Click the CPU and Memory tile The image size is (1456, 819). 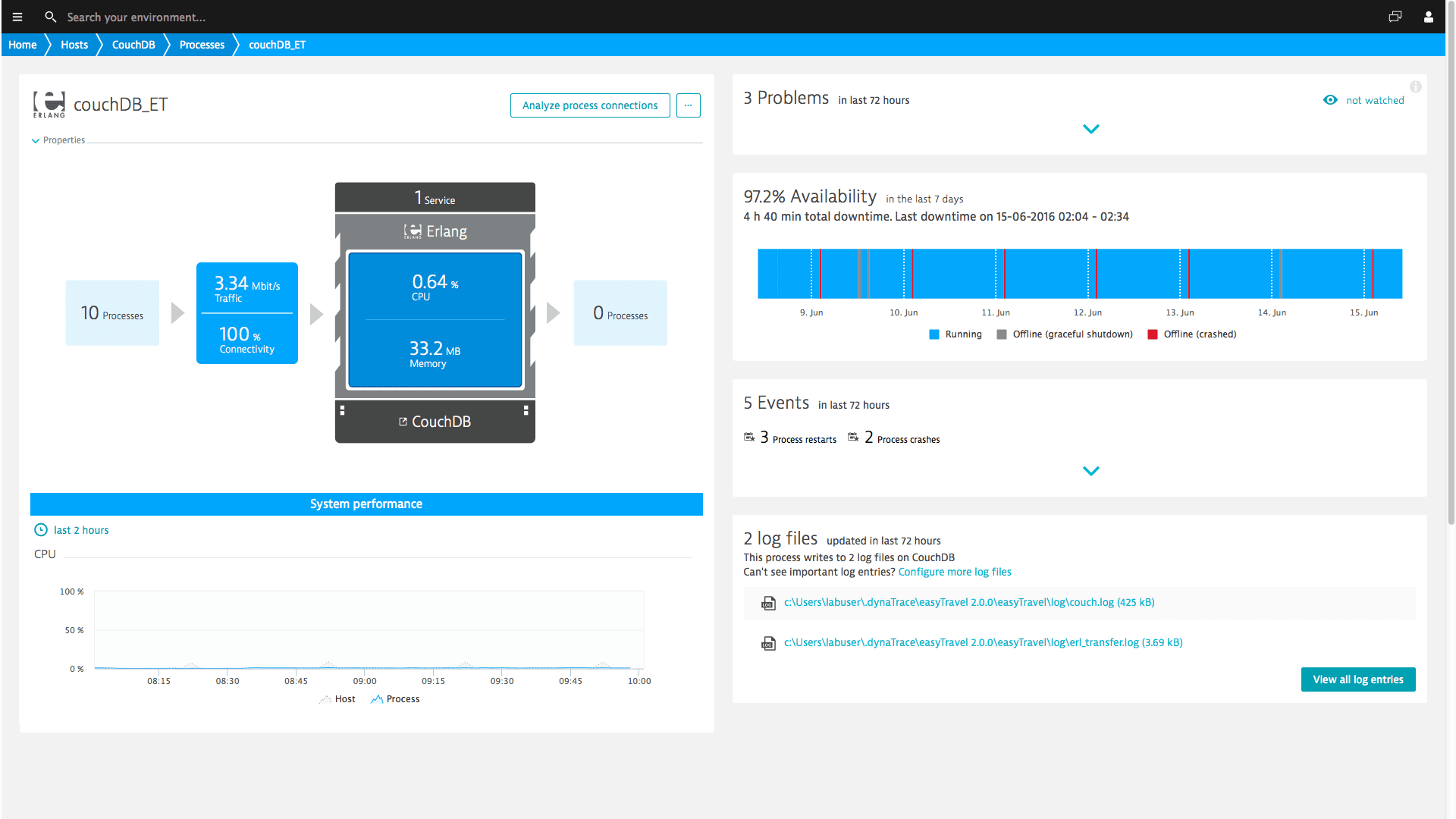(435, 320)
